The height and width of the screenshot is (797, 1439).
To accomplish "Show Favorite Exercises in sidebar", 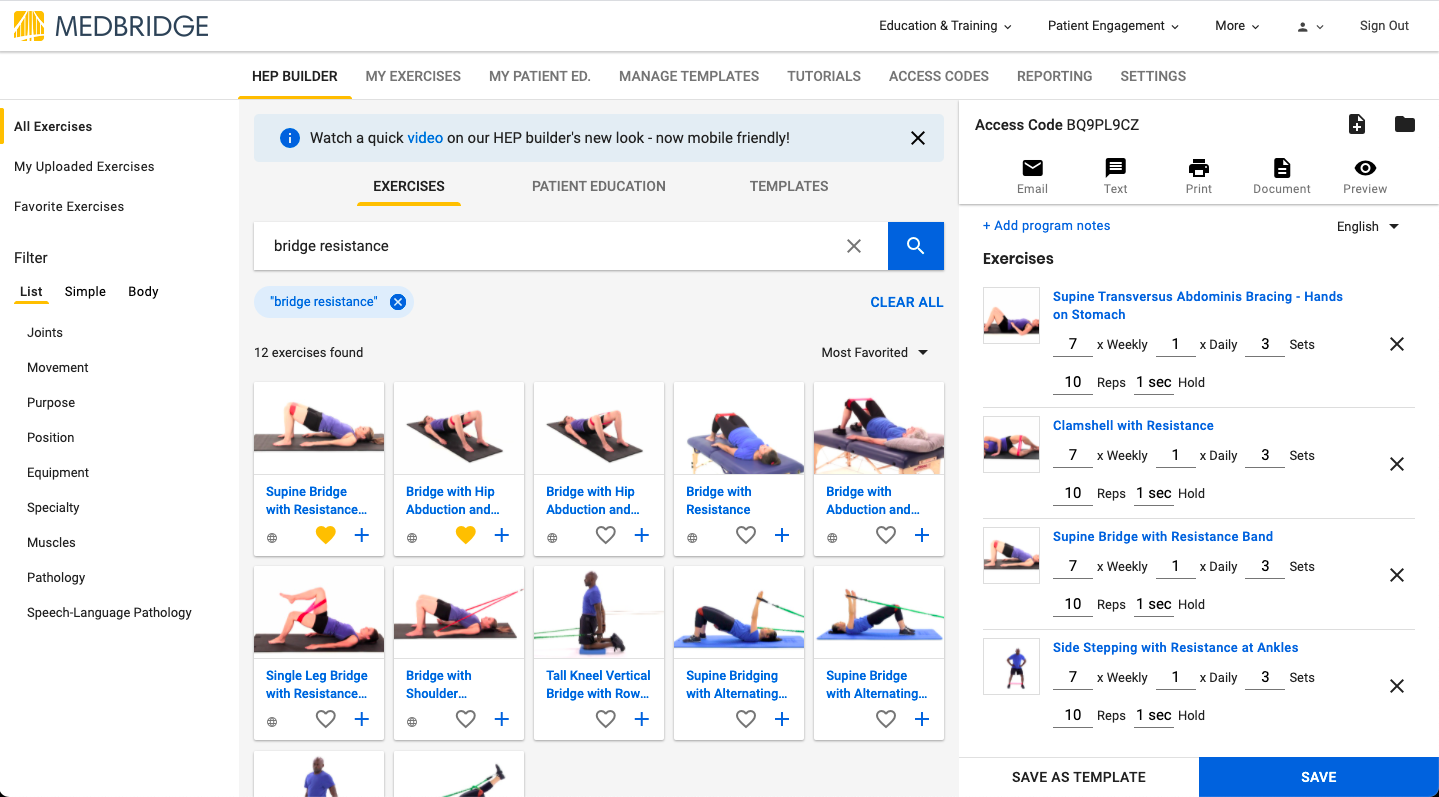I will click(69, 206).
